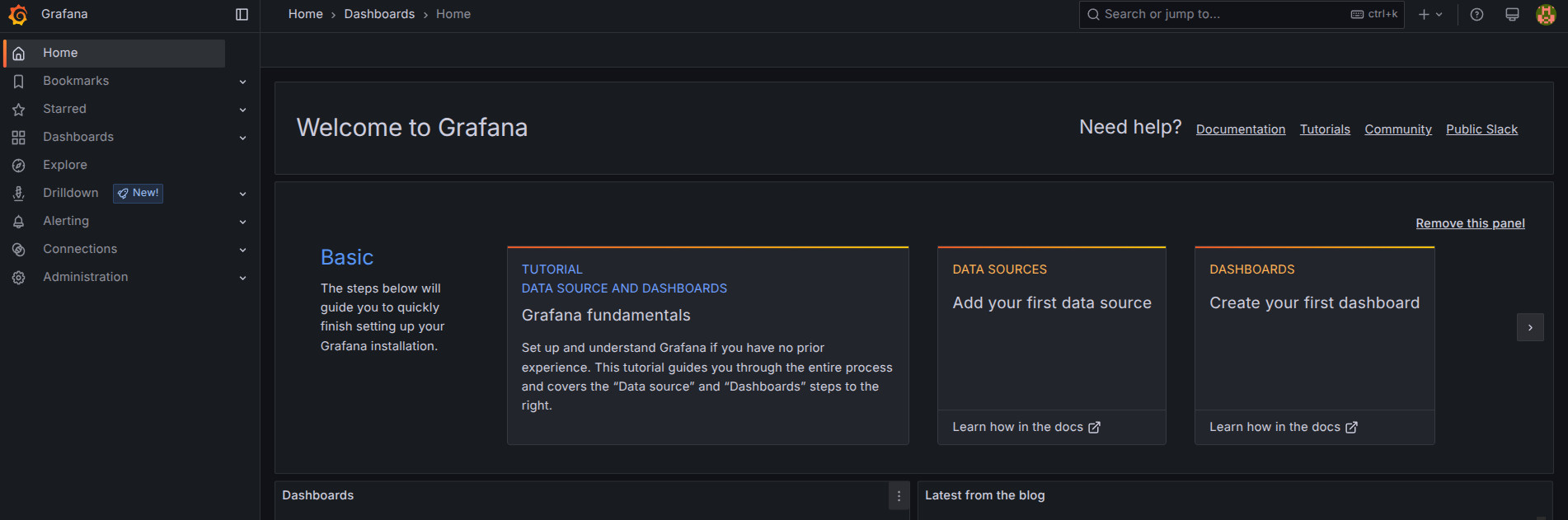Image resolution: width=1568 pixels, height=520 pixels.
Task: Click Dashboards in the breadcrumb
Action: click(x=379, y=14)
